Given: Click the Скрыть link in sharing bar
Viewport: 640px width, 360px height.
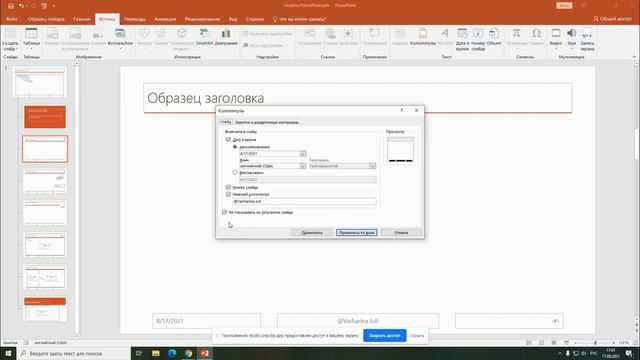Looking at the screenshot, I should pos(417,336).
